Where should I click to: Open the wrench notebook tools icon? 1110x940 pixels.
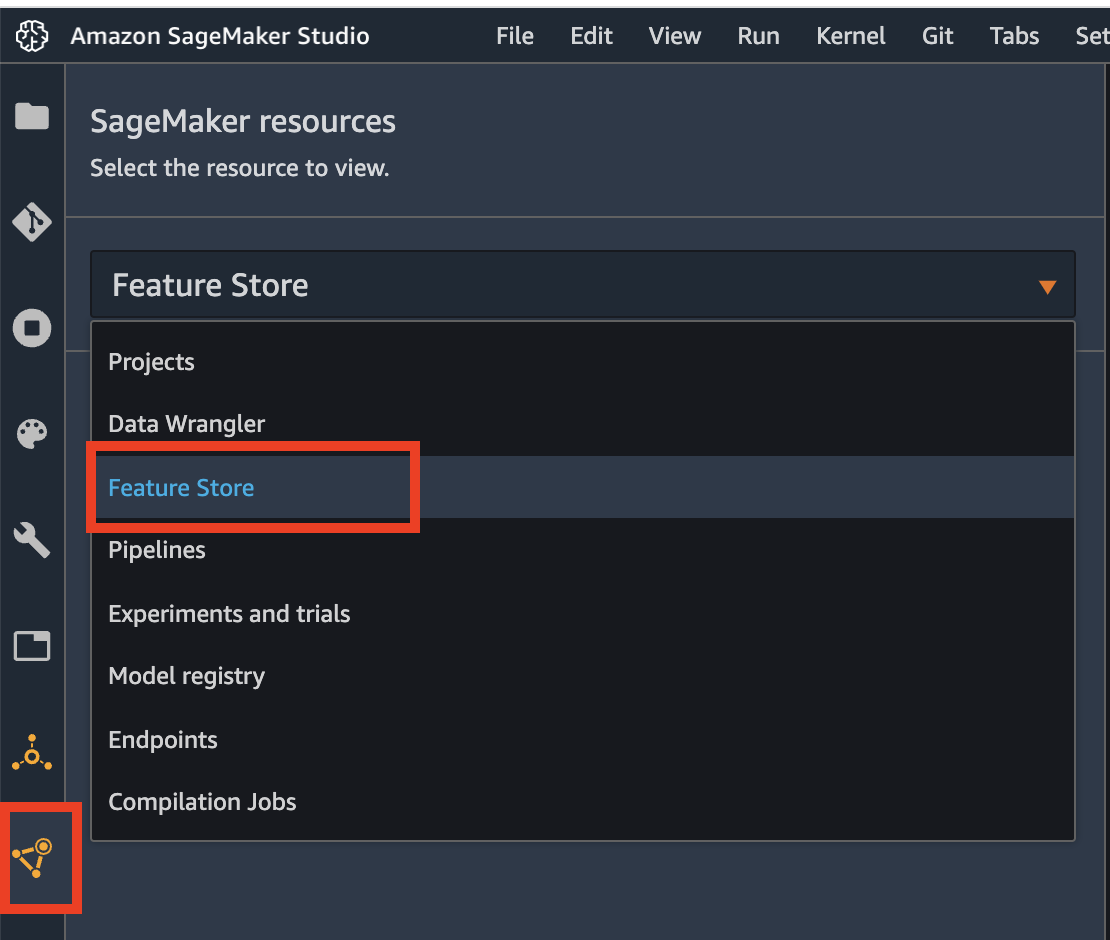coord(32,540)
